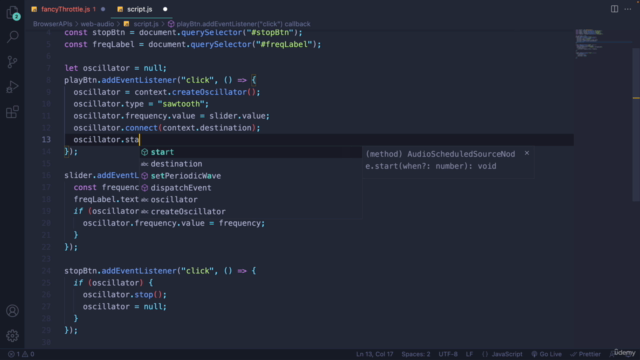Change encoding via UTF-8 indicator

[448, 354]
